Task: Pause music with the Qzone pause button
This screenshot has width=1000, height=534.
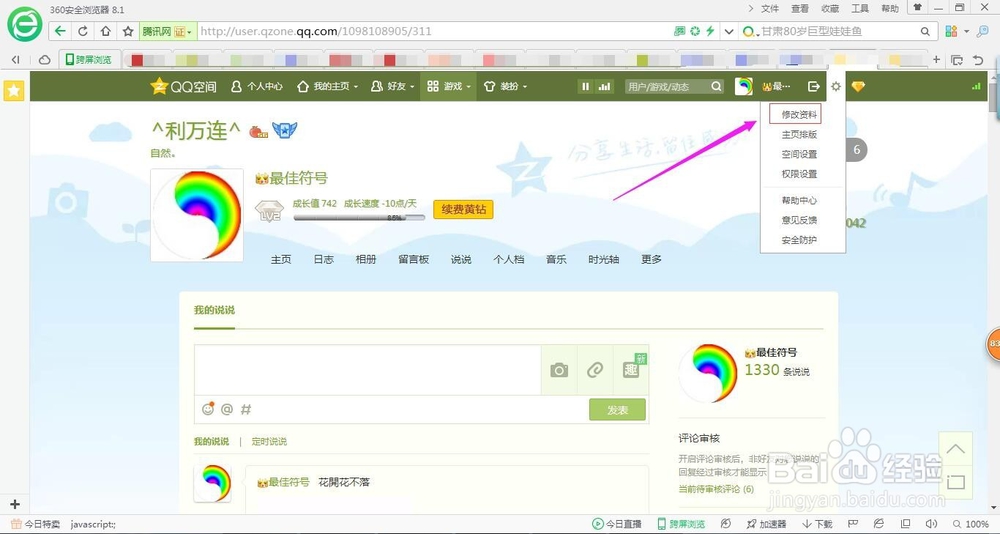Action: [585, 86]
